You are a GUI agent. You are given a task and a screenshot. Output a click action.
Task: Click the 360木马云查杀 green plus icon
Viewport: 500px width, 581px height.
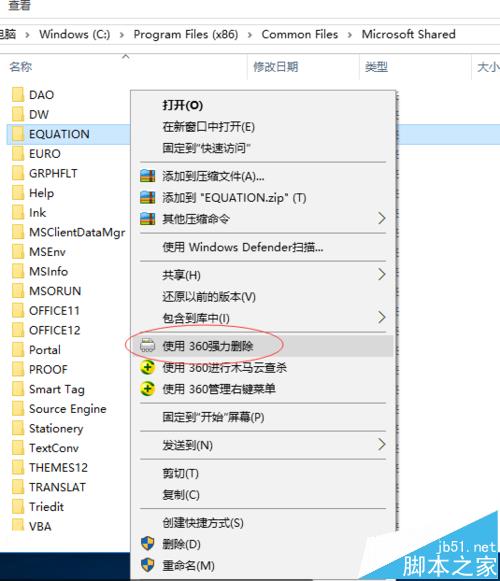147,368
